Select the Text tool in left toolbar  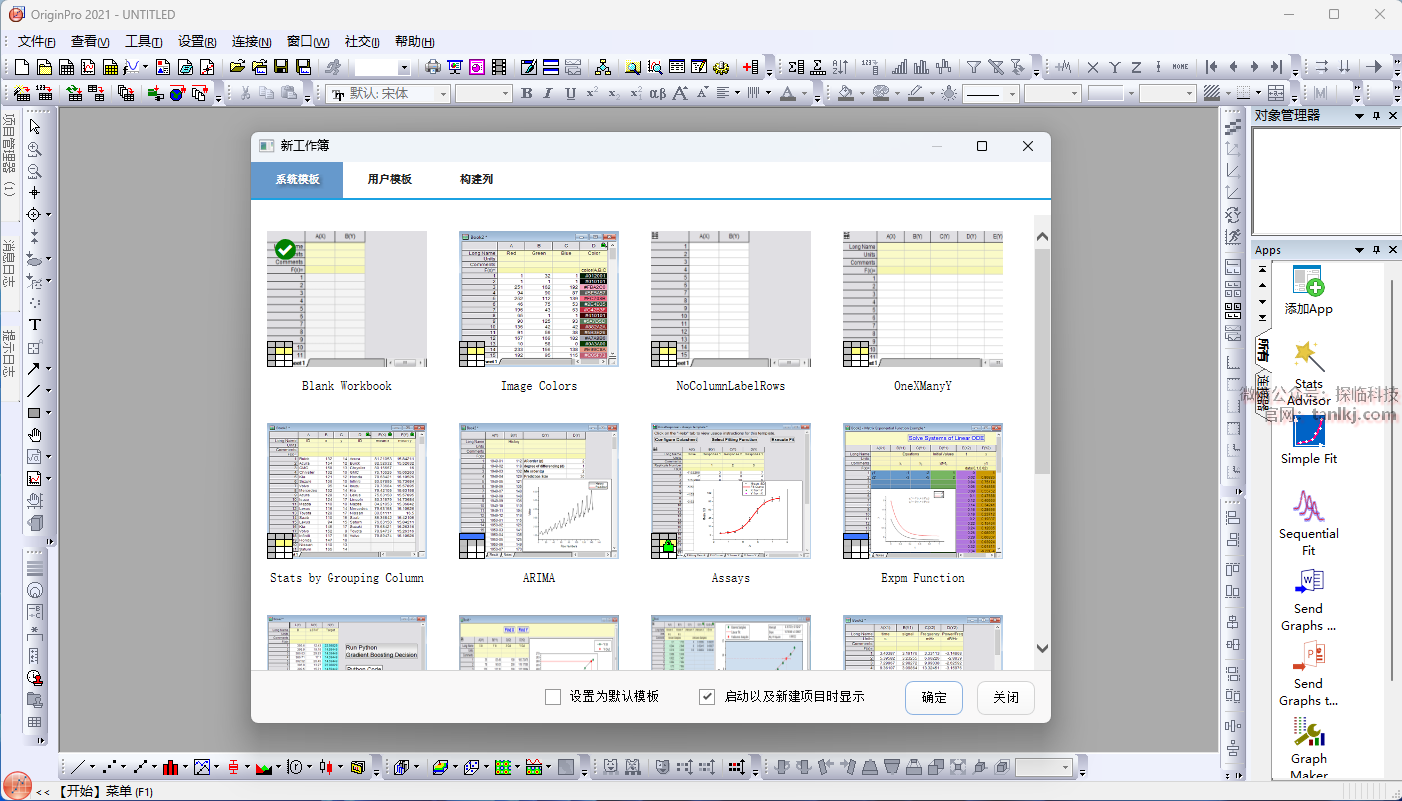point(35,324)
